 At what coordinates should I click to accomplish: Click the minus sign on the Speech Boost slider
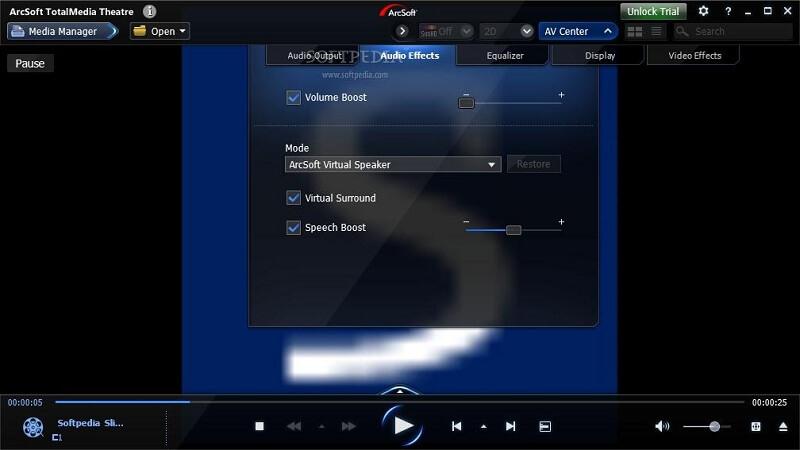click(x=466, y=222)
